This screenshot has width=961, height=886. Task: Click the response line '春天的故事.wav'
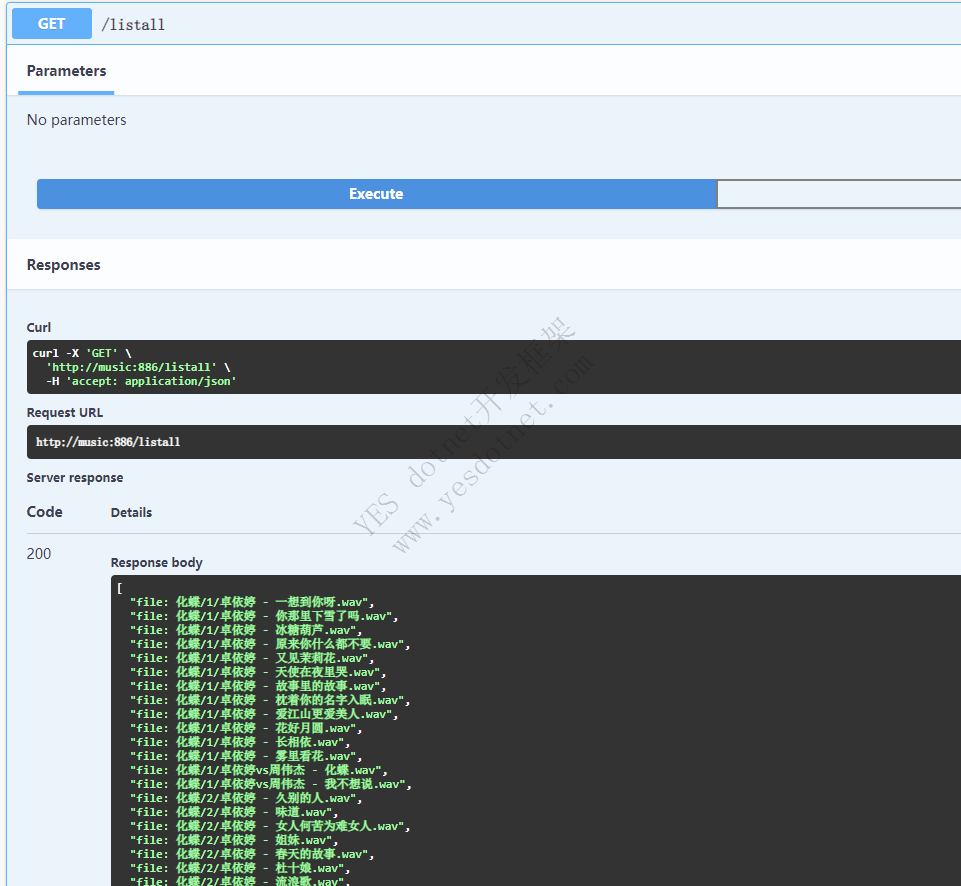coord(252,855)
